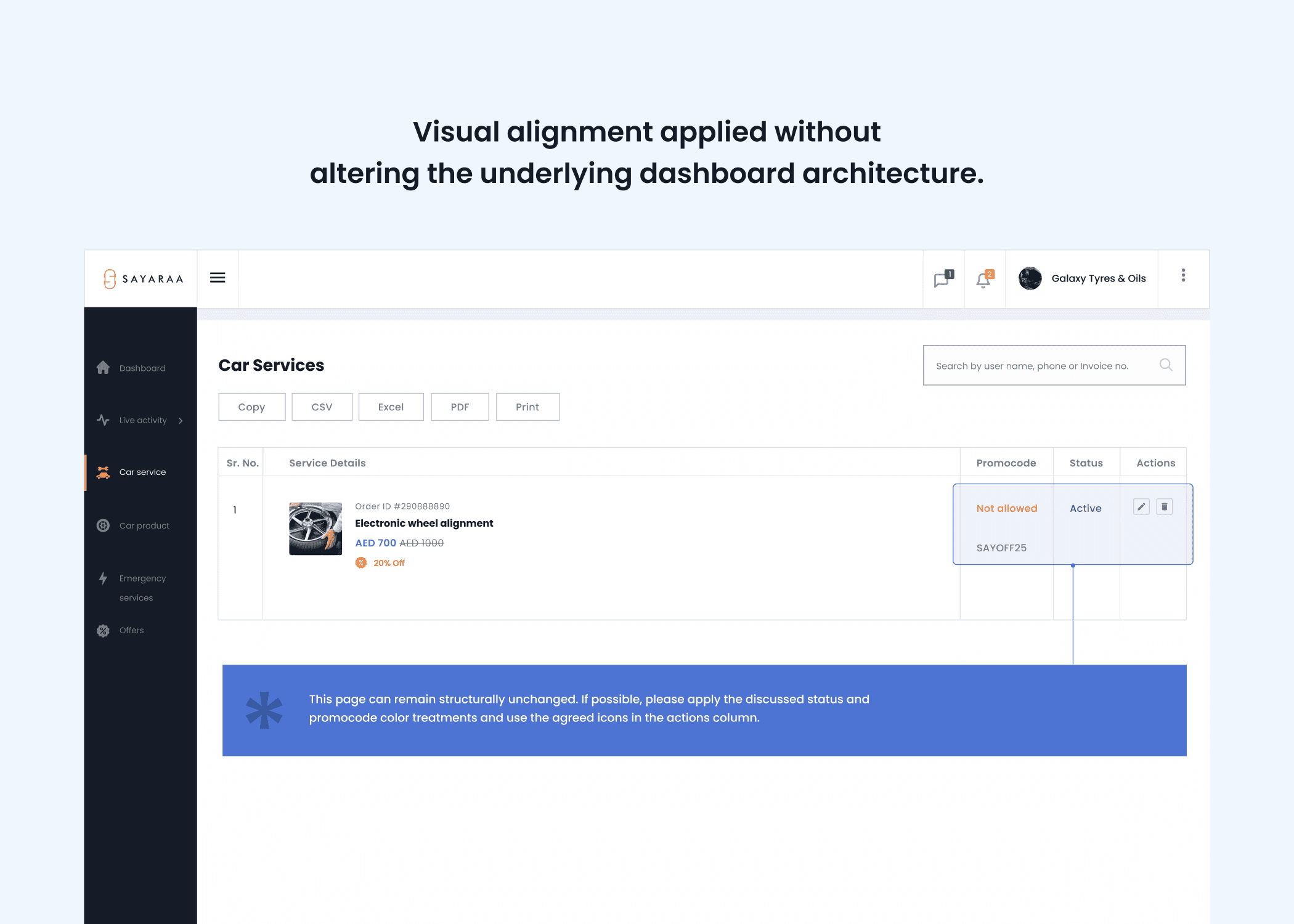Go to Offers in sidebar
Image resolution: width=1294 pixels, height=924 pixels.
click(131, 630)
